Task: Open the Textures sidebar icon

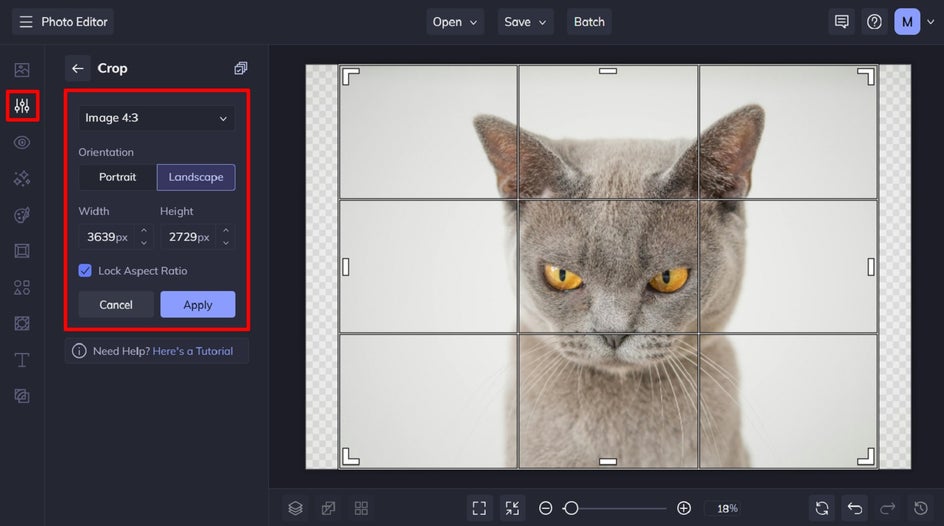Action: click(22, 396)
